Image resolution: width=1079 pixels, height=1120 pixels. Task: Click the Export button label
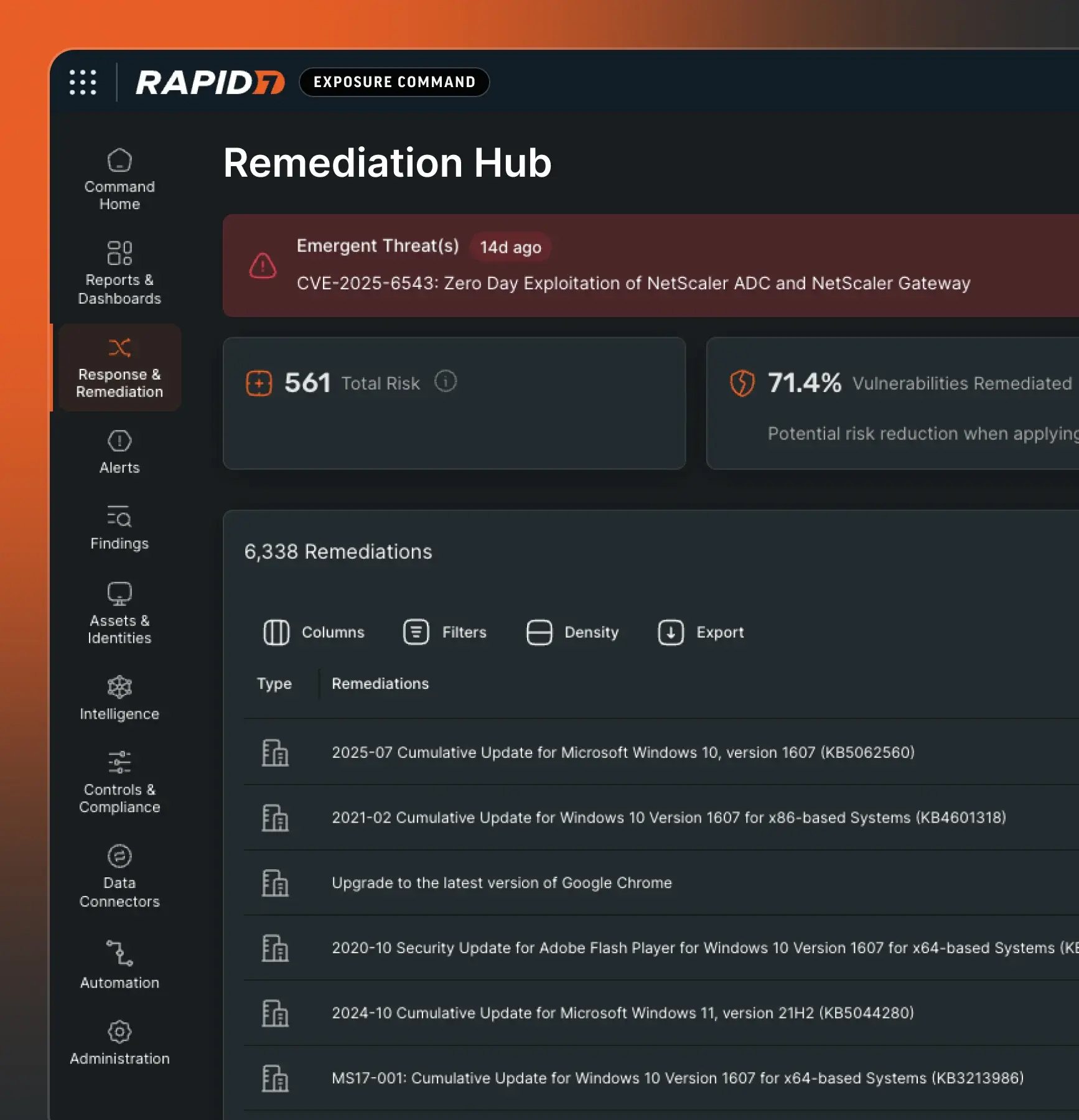720,632
